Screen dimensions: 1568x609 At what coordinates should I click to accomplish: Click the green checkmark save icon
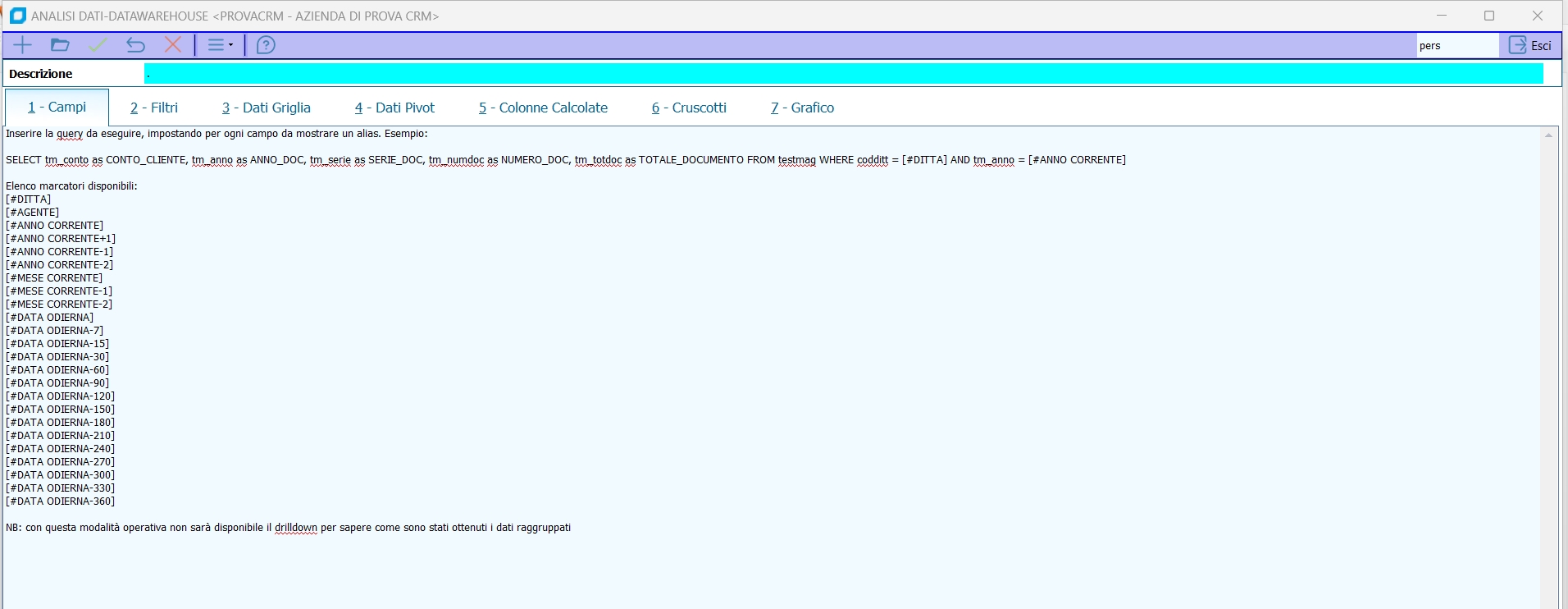coord(98,45)
